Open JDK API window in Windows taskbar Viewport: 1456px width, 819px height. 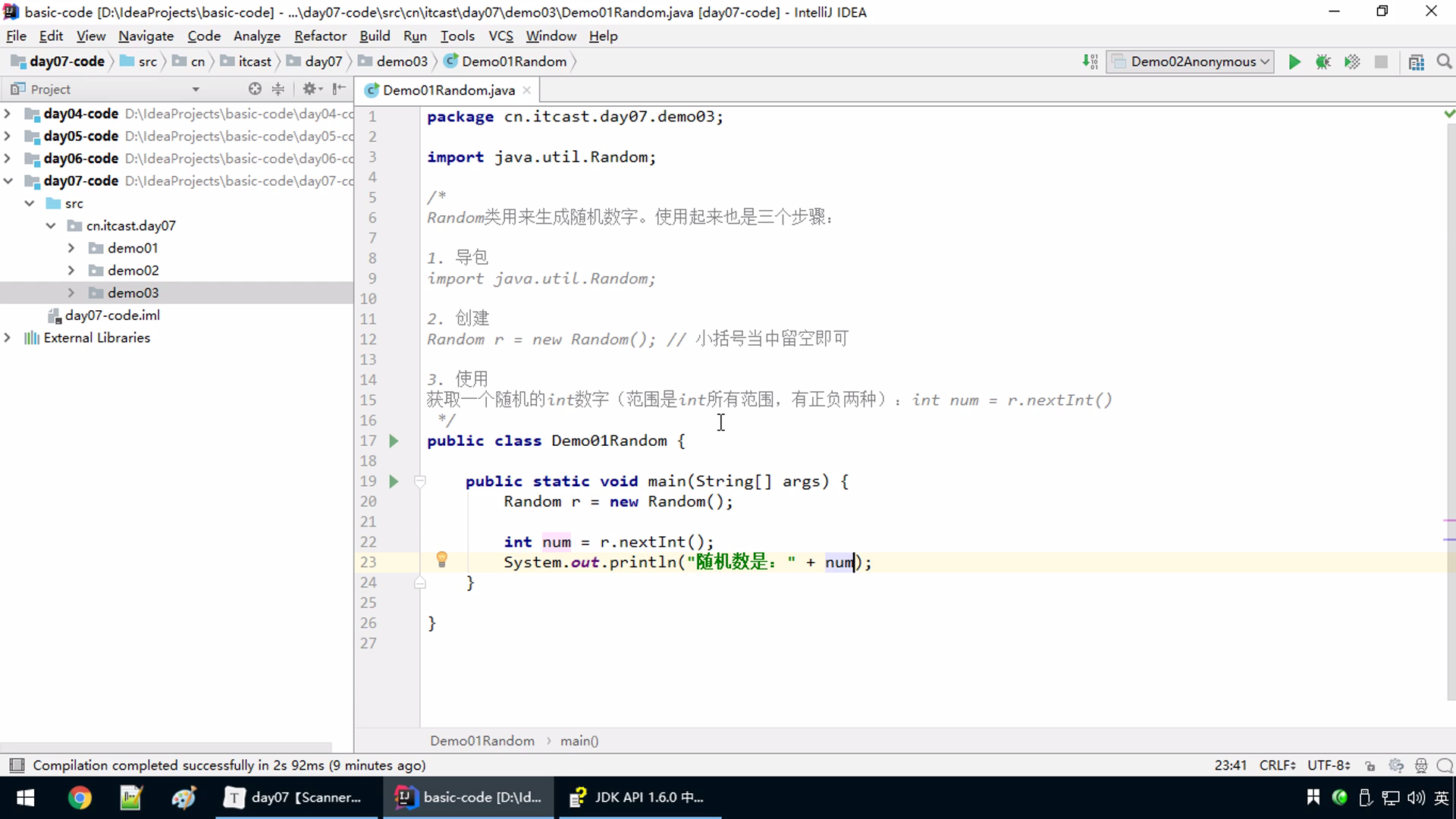[x=639, y=797]
